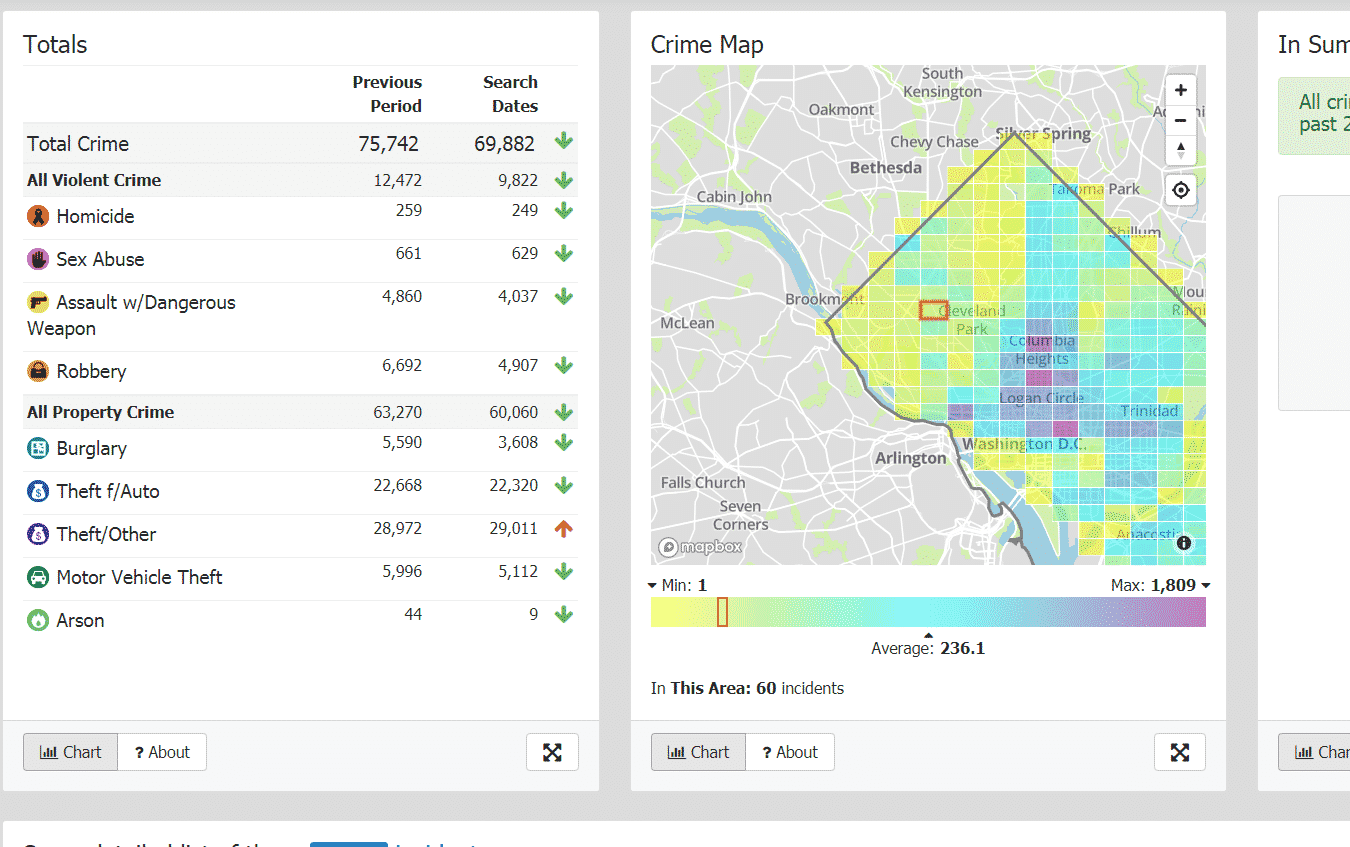Expand the Totals panel to fullscreen

click(x=552, y=751)
